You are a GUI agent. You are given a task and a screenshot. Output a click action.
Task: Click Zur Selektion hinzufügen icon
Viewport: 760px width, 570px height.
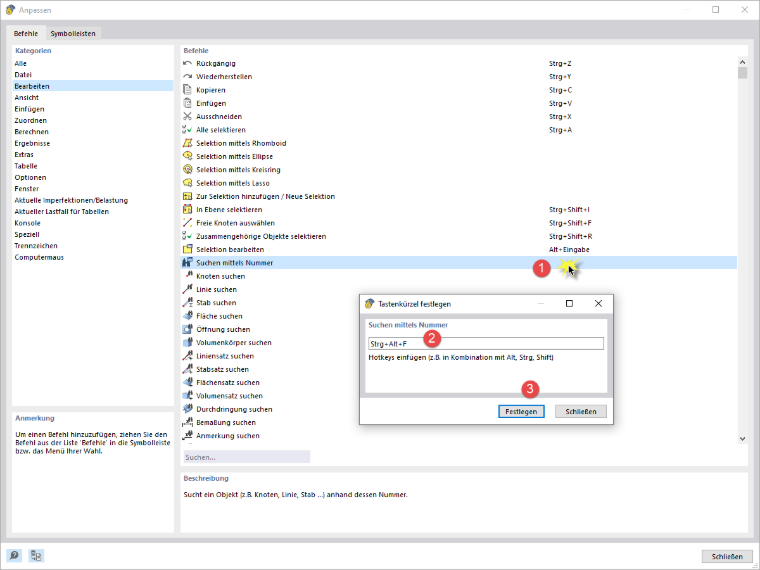(188, 196)
